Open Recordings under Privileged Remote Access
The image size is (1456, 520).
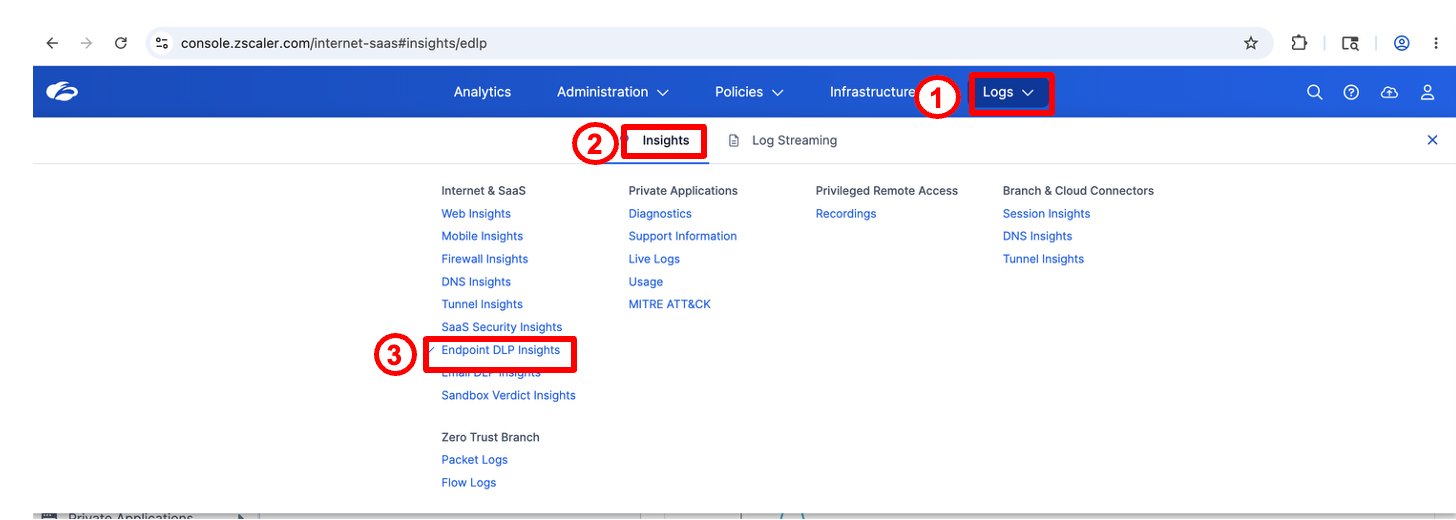pyautogui.click(x=846, y=213)
